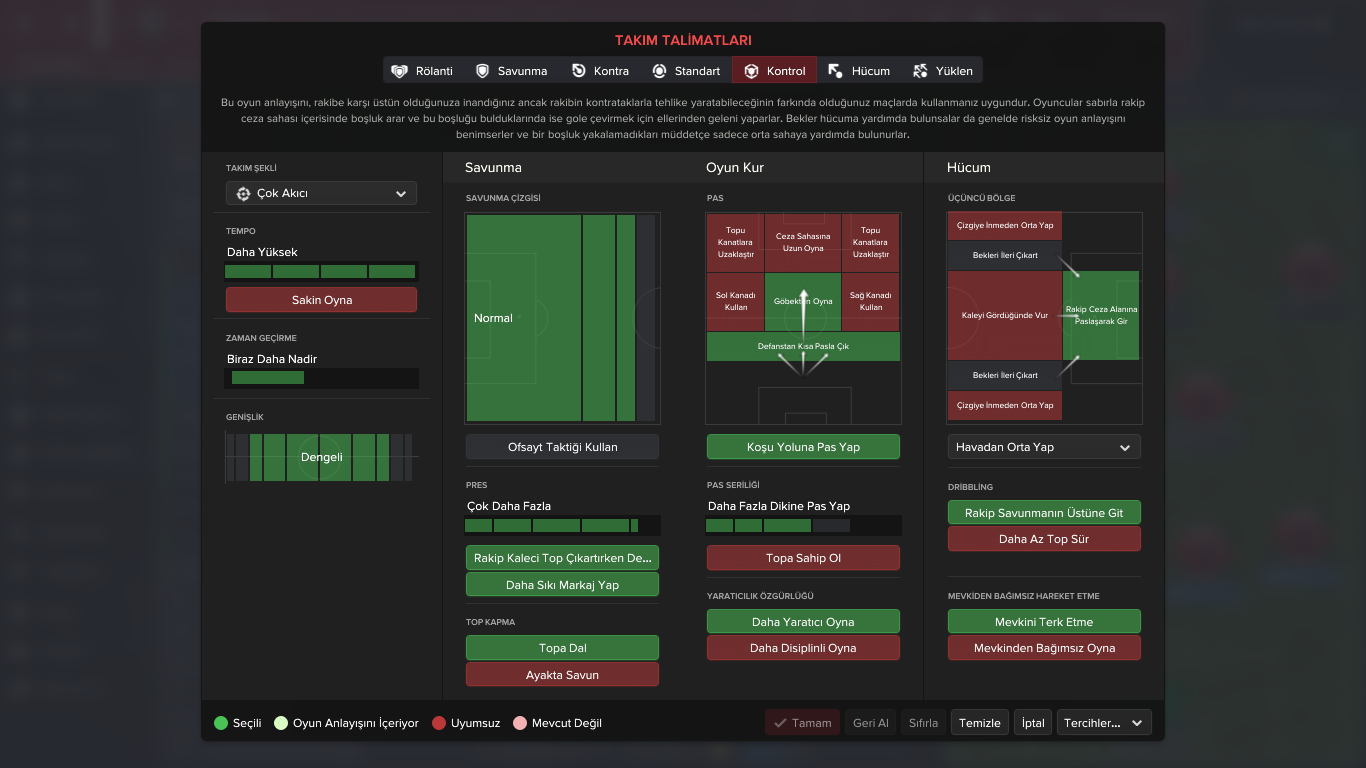
Task: Click the Standart mentality icon
Action: pos(659,71)
